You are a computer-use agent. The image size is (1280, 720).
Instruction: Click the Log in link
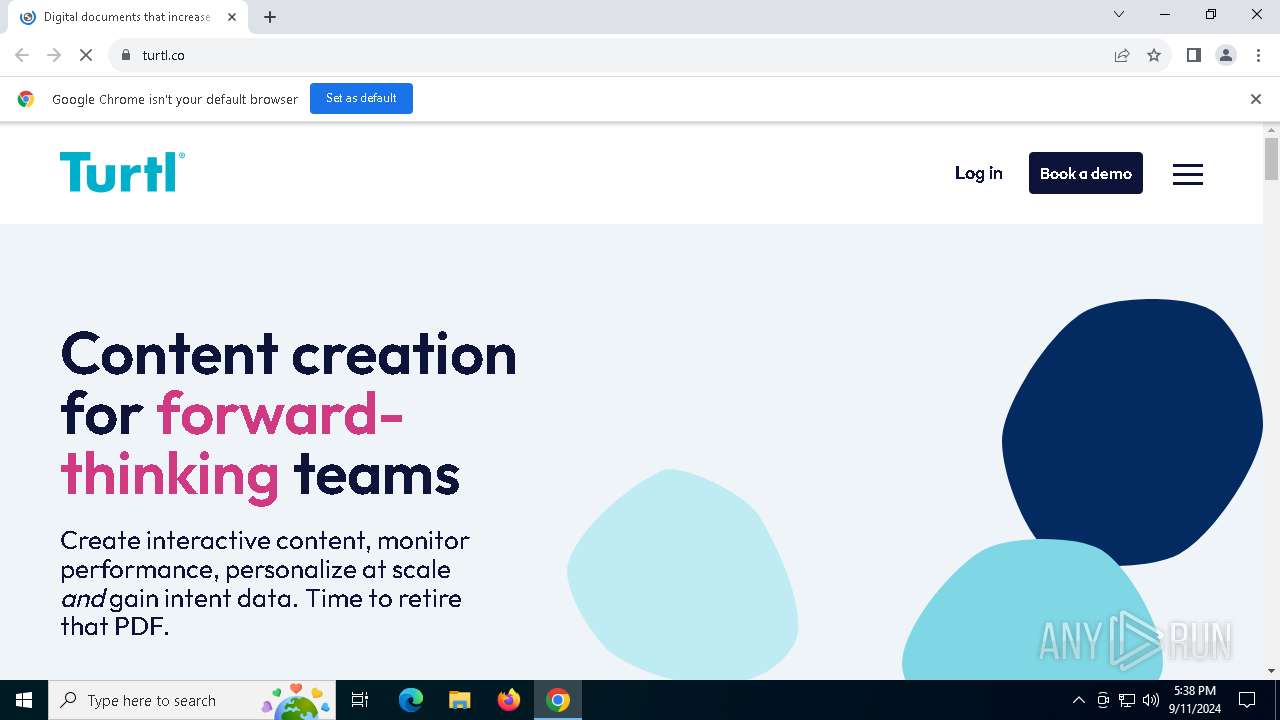978,173
